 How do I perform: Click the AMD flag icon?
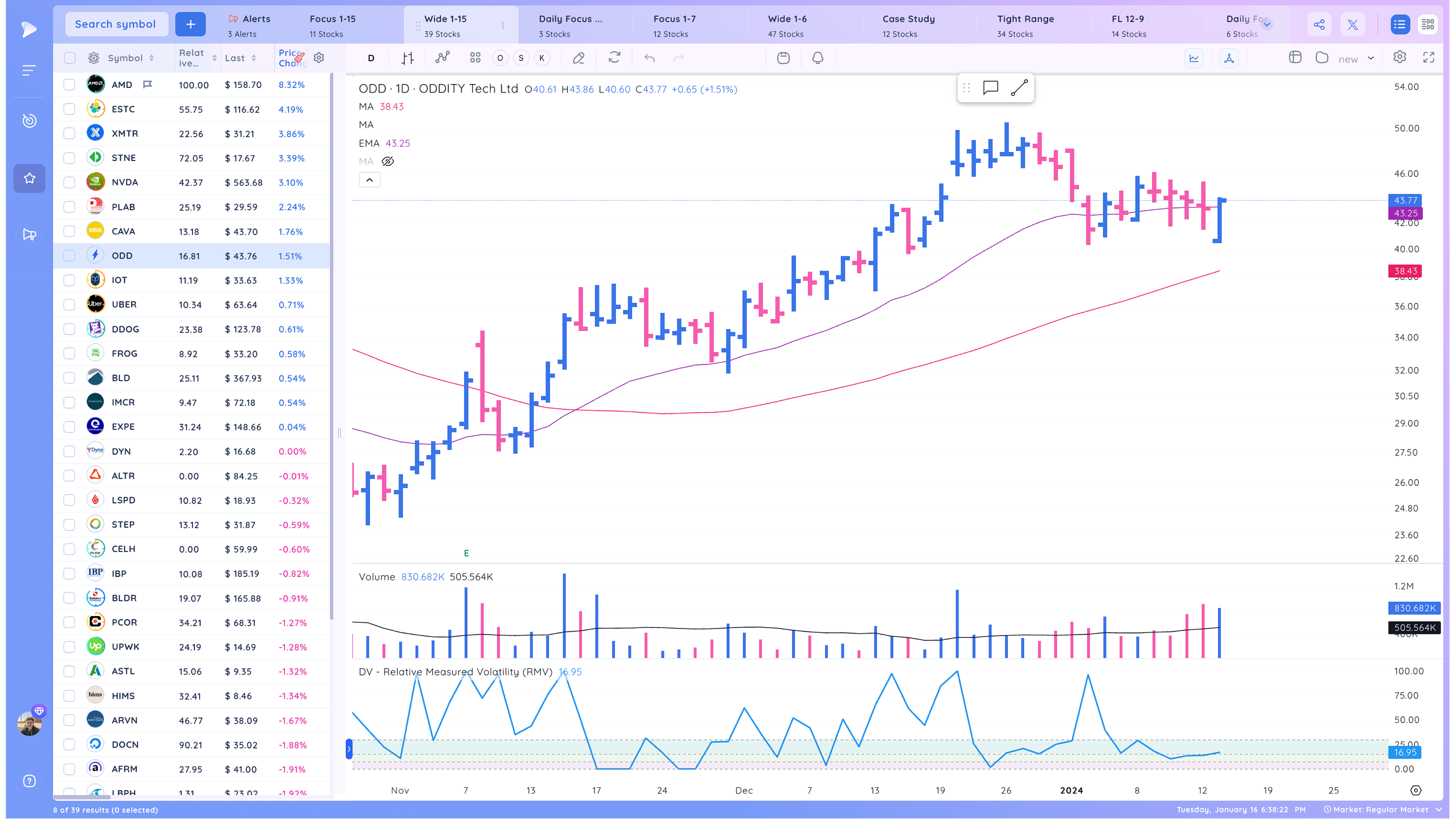pos(147,85)
